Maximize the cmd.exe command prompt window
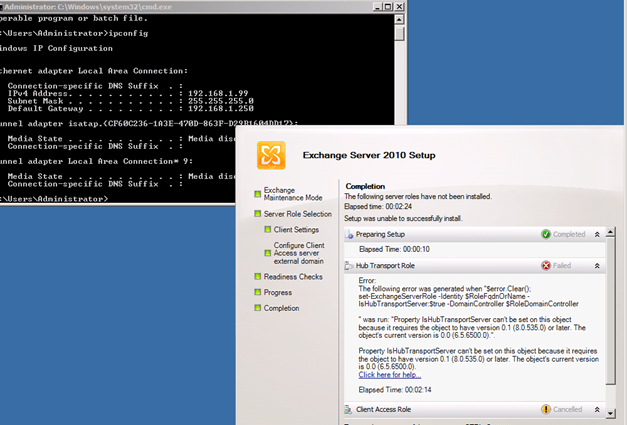627x425 pixels. pyautogui.click(x=387, y=6)
